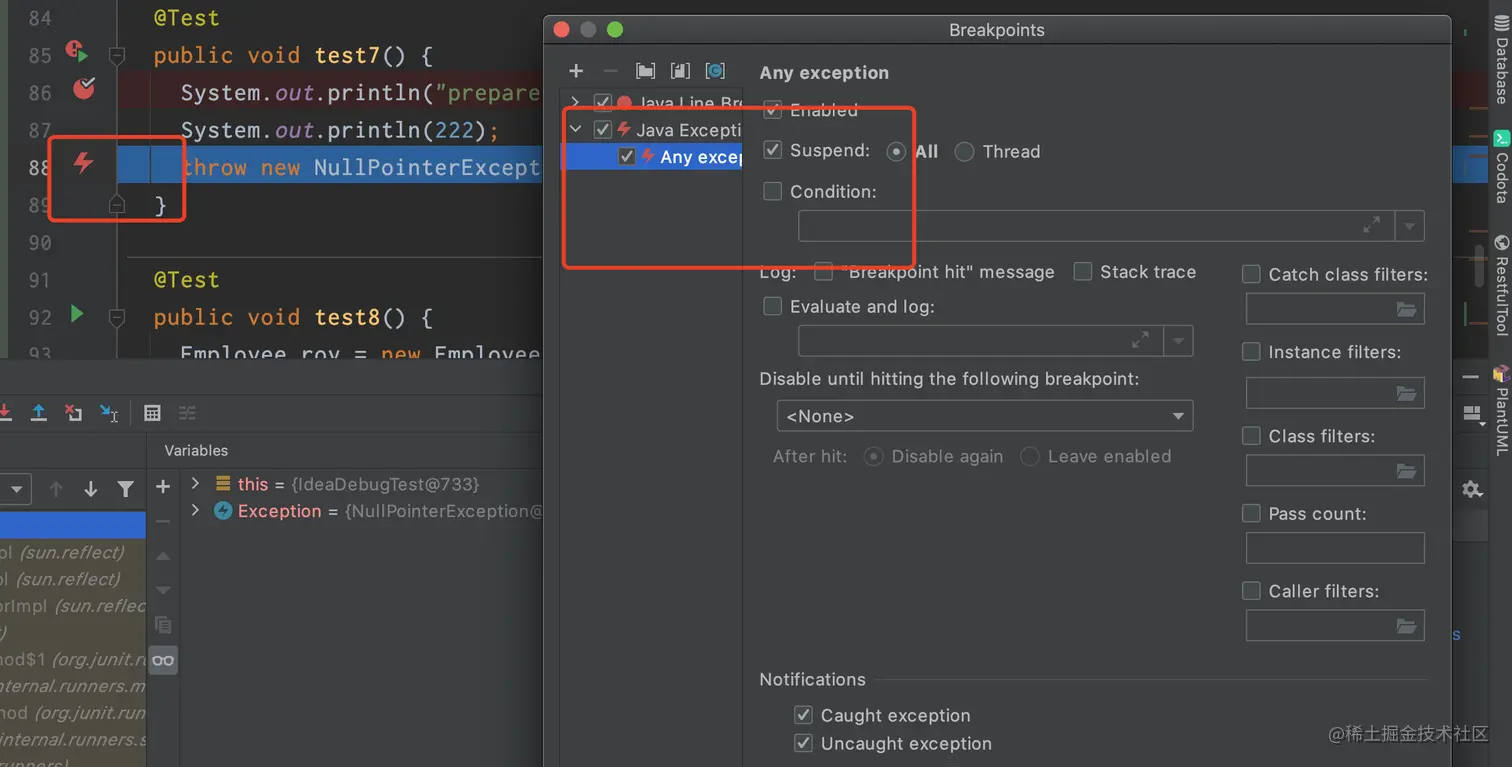Click the exception breakpoint lightning icon on line 88

pos(83,162)
